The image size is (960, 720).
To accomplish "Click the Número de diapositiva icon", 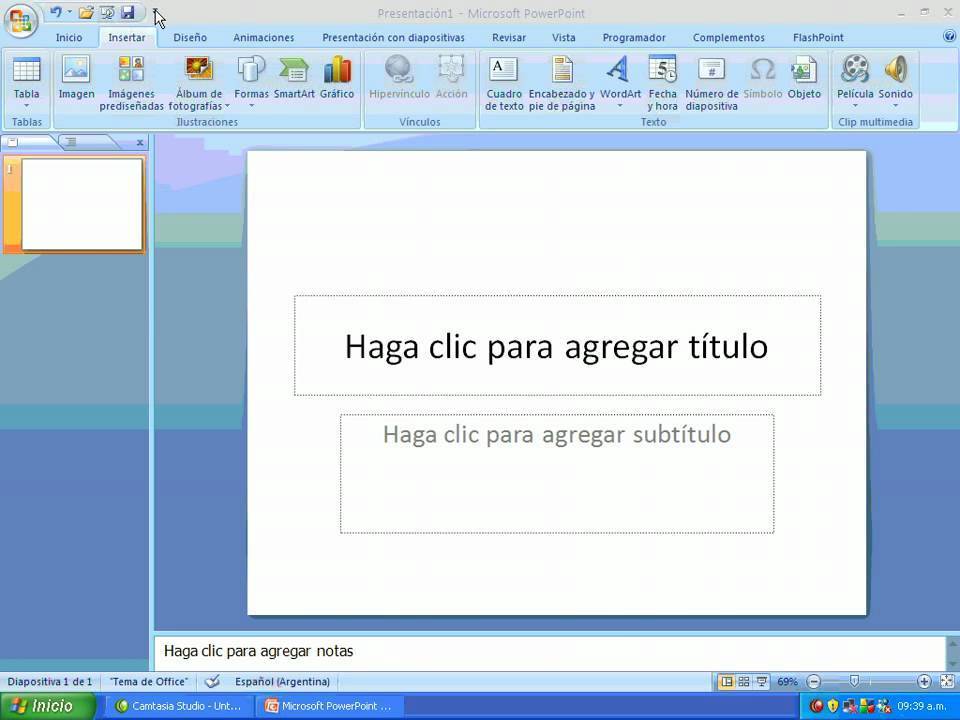I will point(711,72).
